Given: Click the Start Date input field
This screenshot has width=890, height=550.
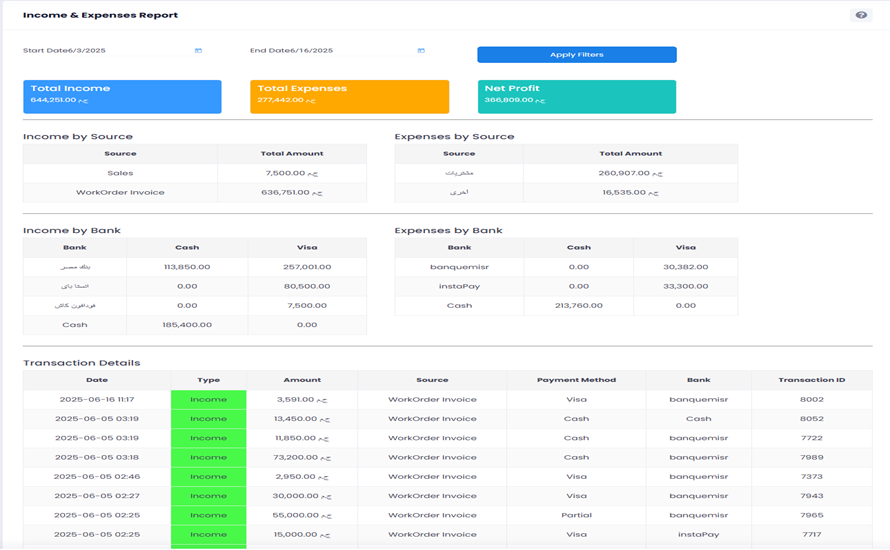Looking at the screenshot, I should (112, 51).
